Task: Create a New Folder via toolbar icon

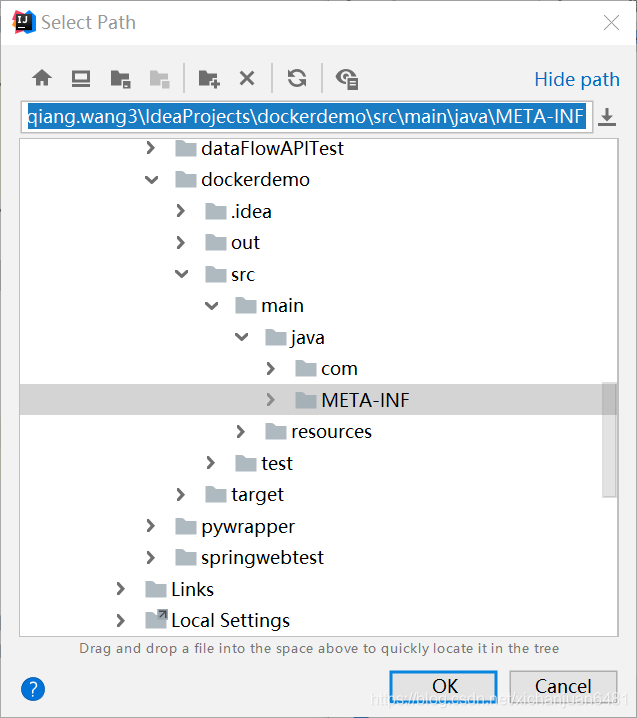Action: (x=209, y=79)
